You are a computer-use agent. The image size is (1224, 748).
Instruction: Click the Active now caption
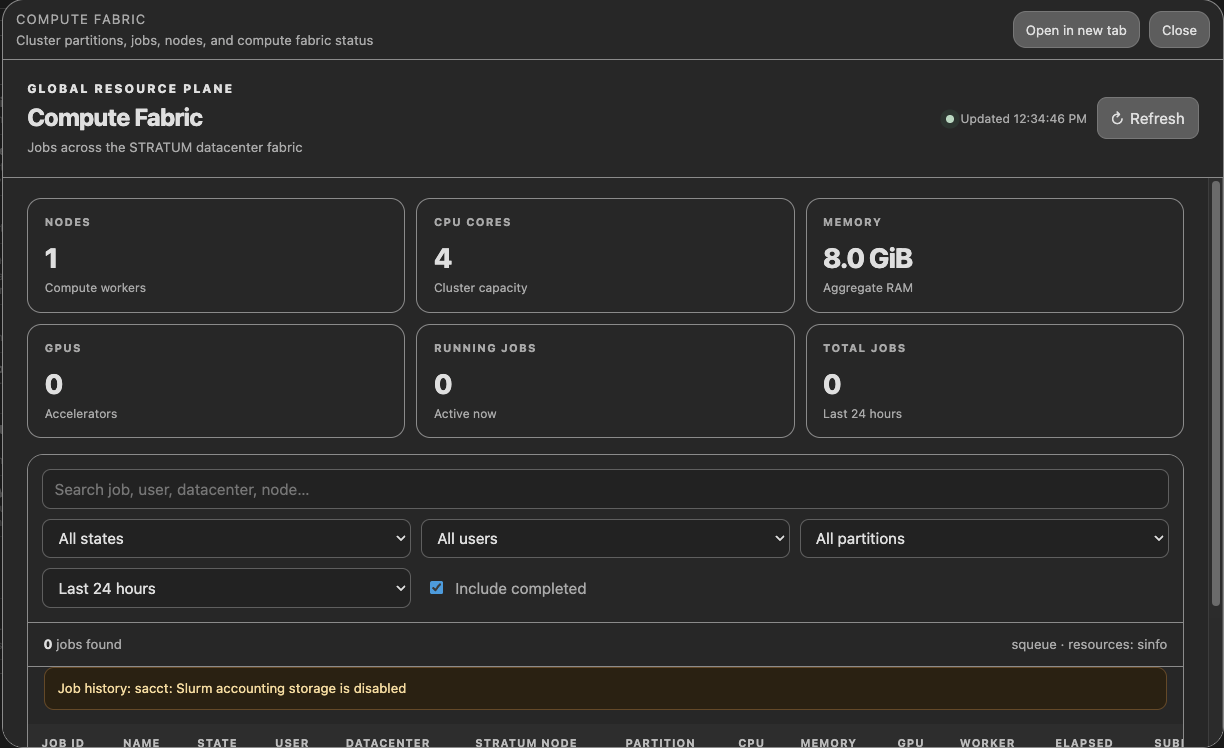465,414
